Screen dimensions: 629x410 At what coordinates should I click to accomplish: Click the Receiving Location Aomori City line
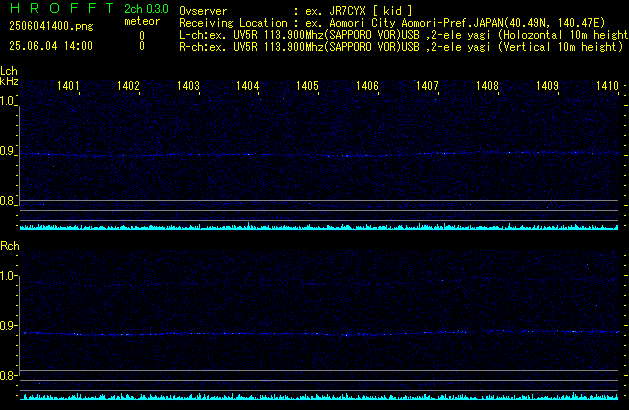click(392, 23)
